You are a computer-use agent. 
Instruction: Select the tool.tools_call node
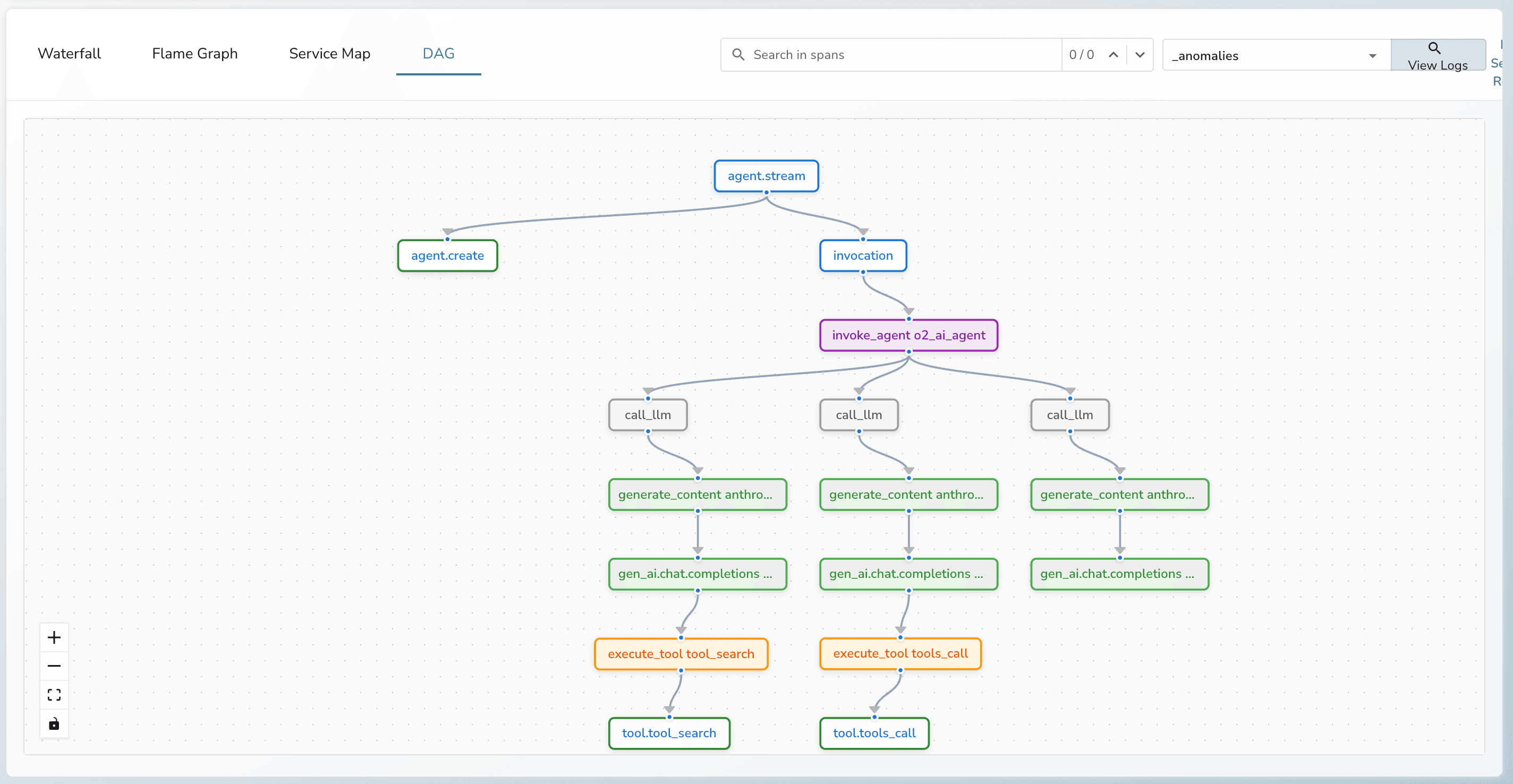coord(874,733)
